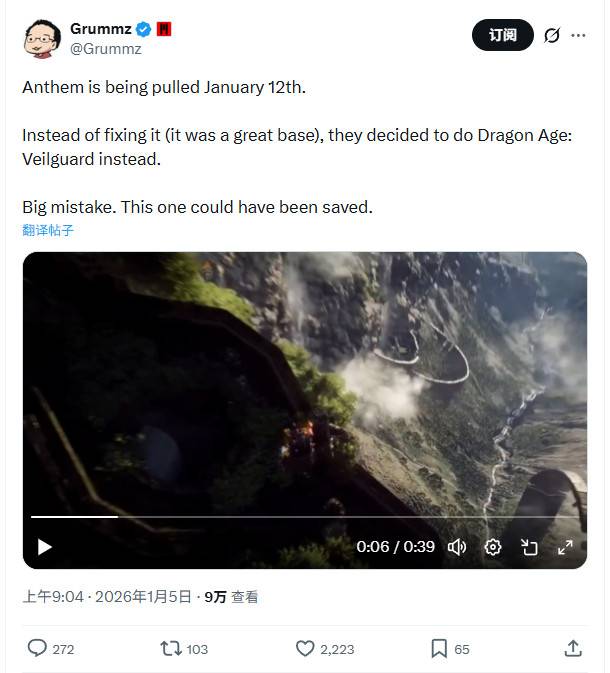Mute the video volume
Screen dimensions: 610x673
pyautogui.click(x=457, y=547)
